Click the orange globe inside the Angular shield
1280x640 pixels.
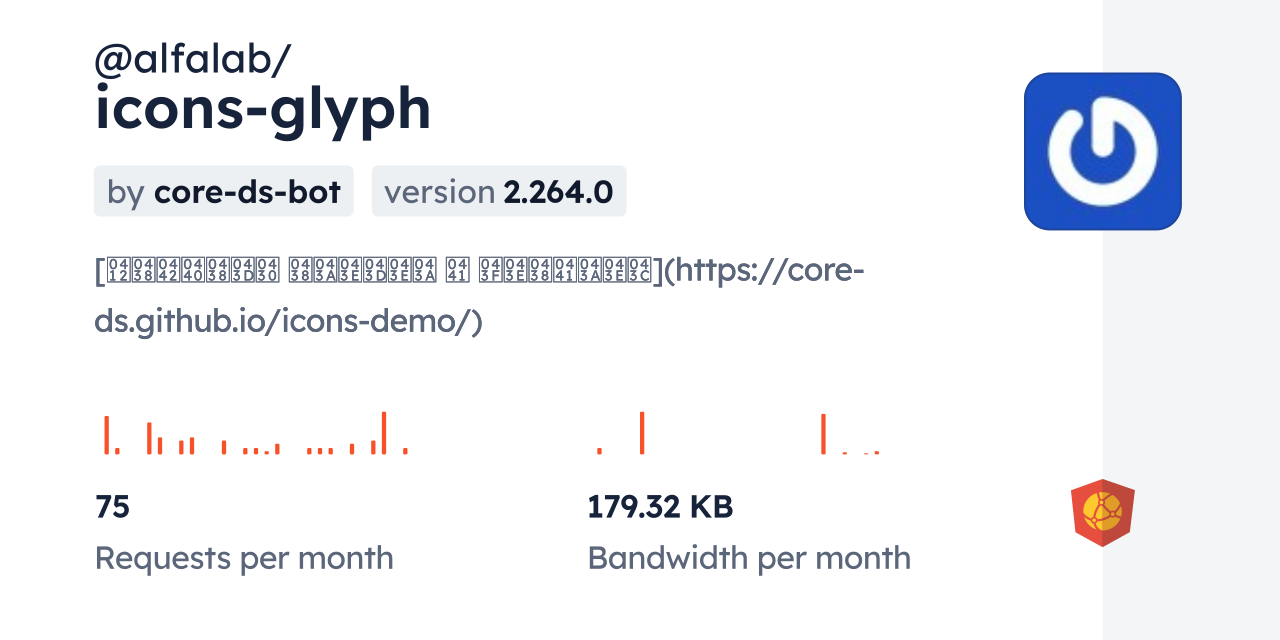point(1103,512)
